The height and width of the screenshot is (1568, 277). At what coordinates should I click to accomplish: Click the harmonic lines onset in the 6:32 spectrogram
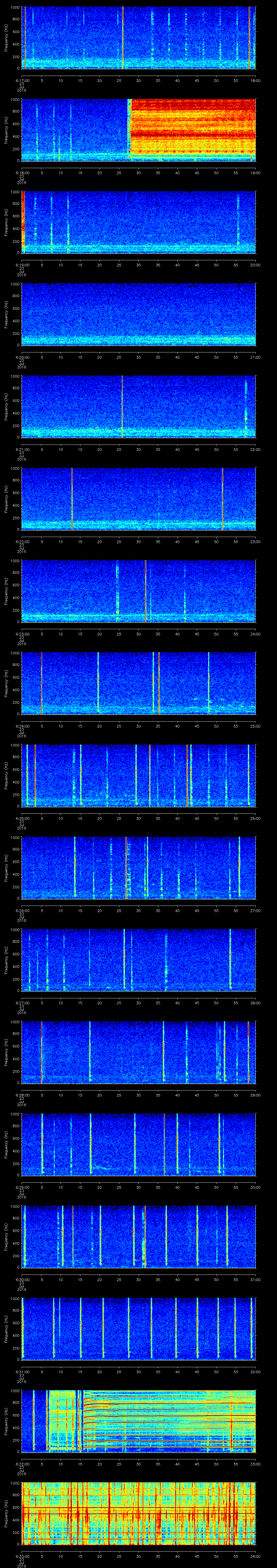pos(84,1421)
